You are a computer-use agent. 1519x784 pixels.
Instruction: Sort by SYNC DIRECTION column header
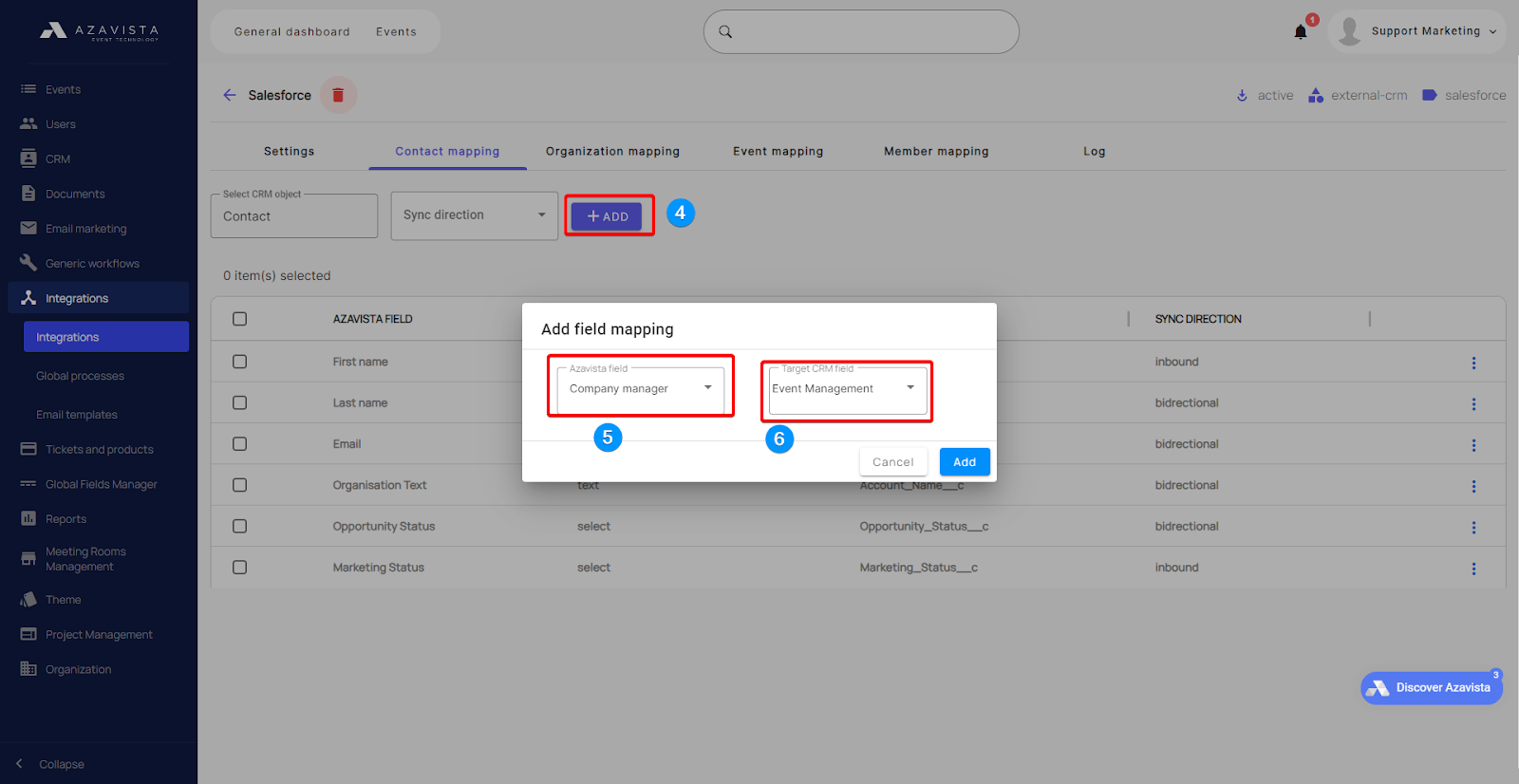coord(1198,319)
